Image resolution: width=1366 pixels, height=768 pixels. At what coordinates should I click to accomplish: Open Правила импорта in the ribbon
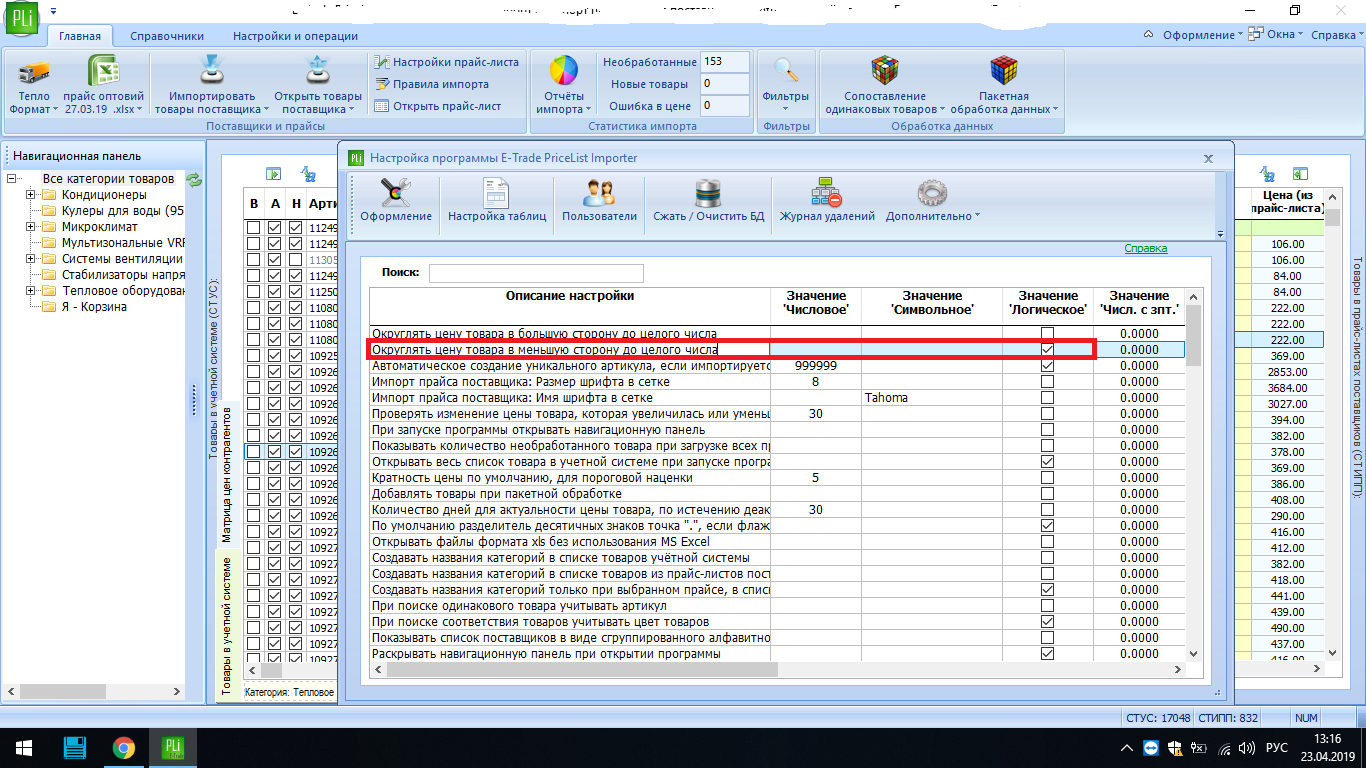tap(431, 84)
